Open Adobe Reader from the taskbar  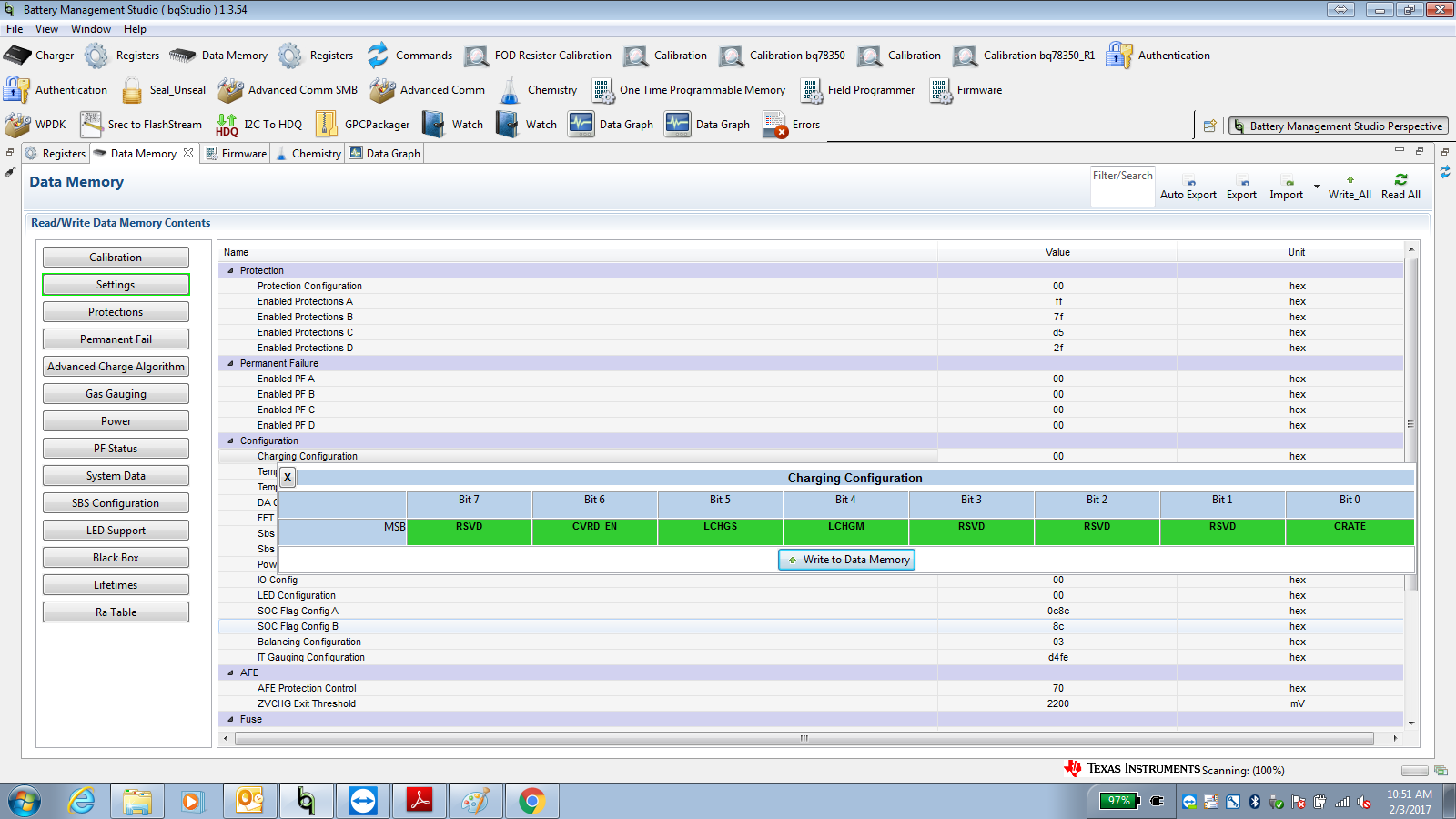pos(420,801)
